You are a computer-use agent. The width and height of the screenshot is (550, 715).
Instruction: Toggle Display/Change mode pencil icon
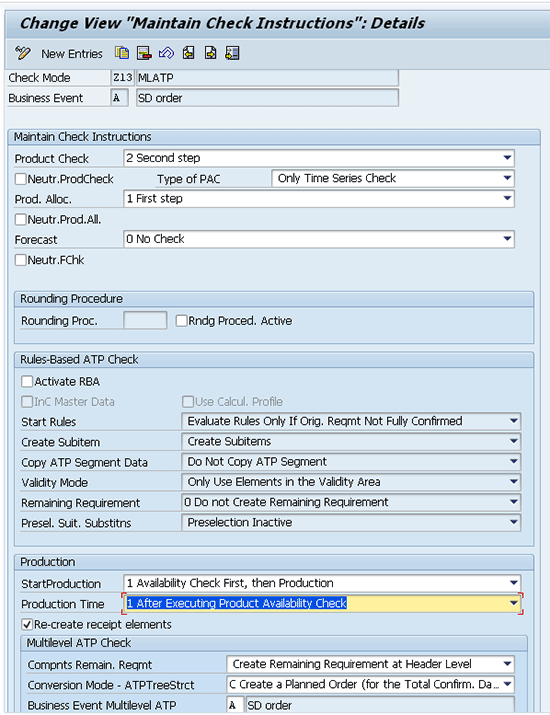pos(22,53)
